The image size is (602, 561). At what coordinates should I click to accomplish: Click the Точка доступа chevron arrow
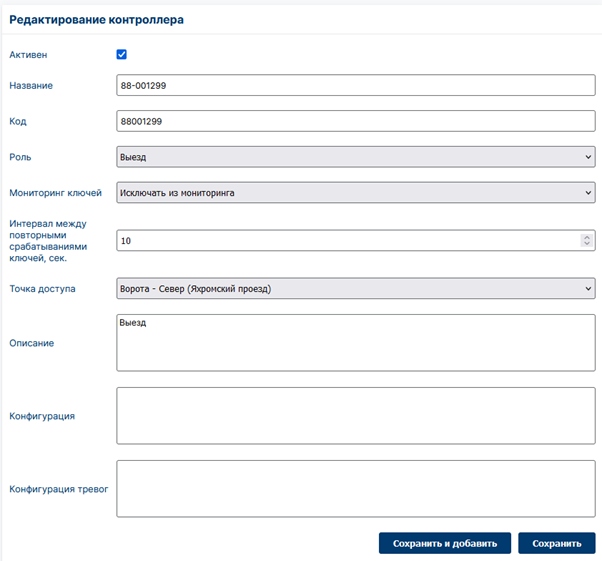[x=588, y=289]
